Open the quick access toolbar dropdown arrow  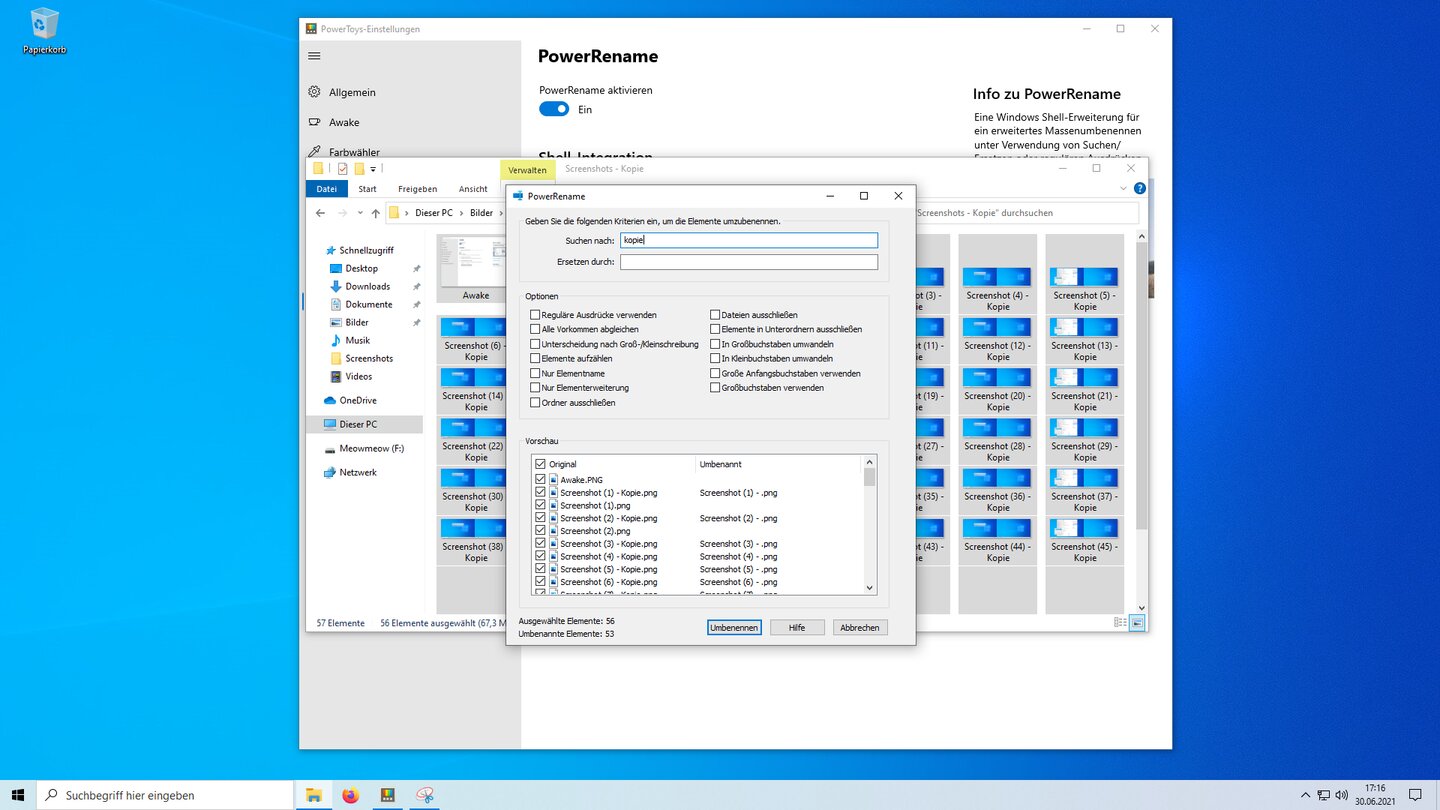pyautogui.click(x=373, y=169)
